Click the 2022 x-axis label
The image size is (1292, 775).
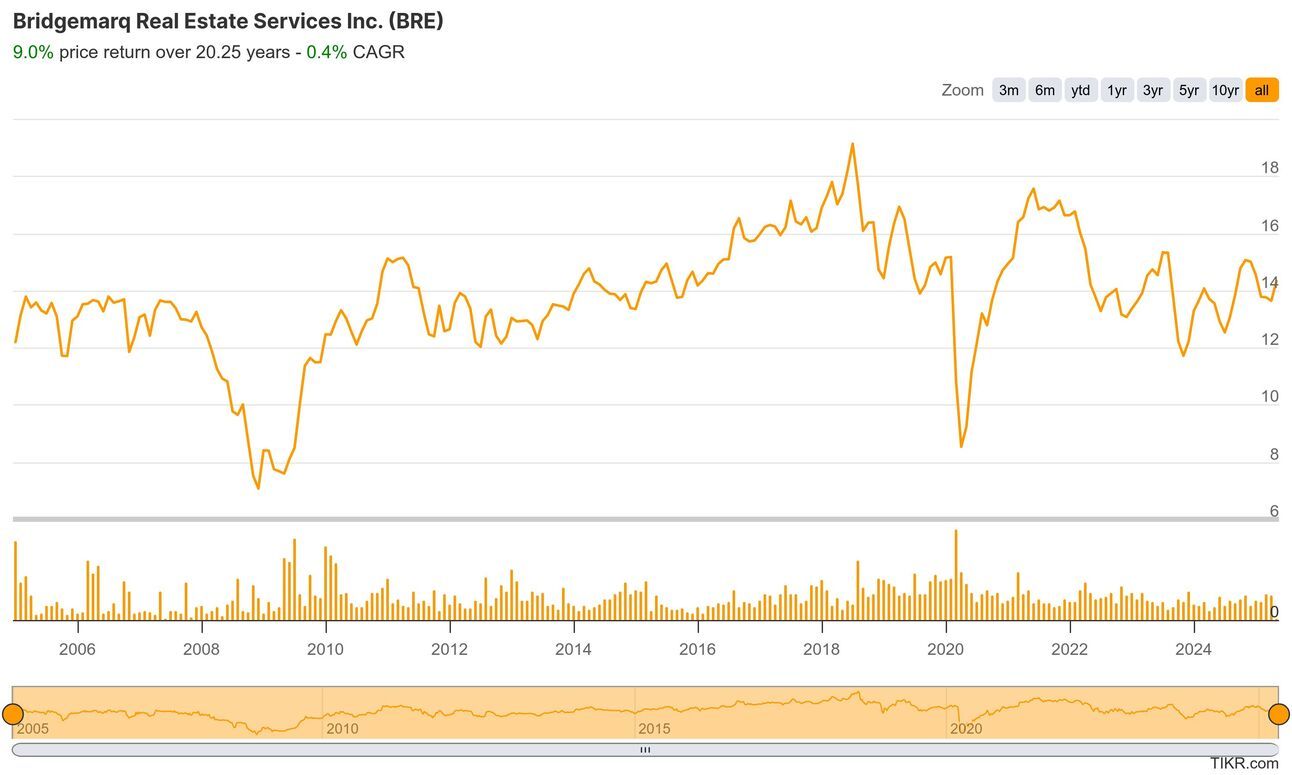(x=1069, y=649)
